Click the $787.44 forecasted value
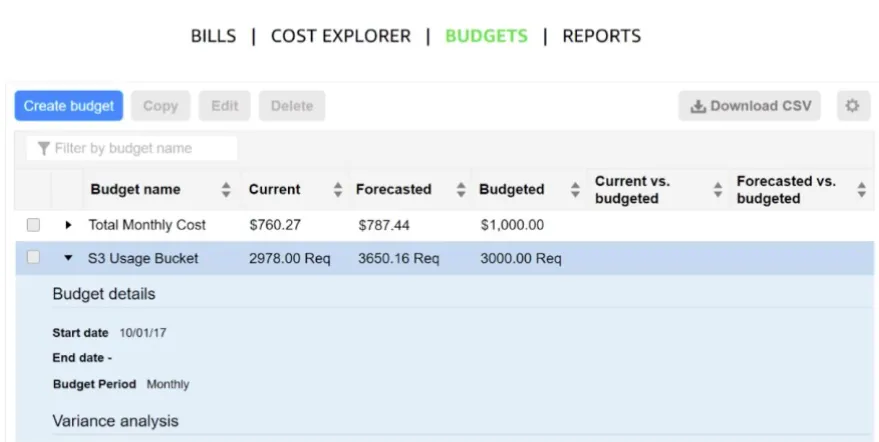 tap(384, 225)
